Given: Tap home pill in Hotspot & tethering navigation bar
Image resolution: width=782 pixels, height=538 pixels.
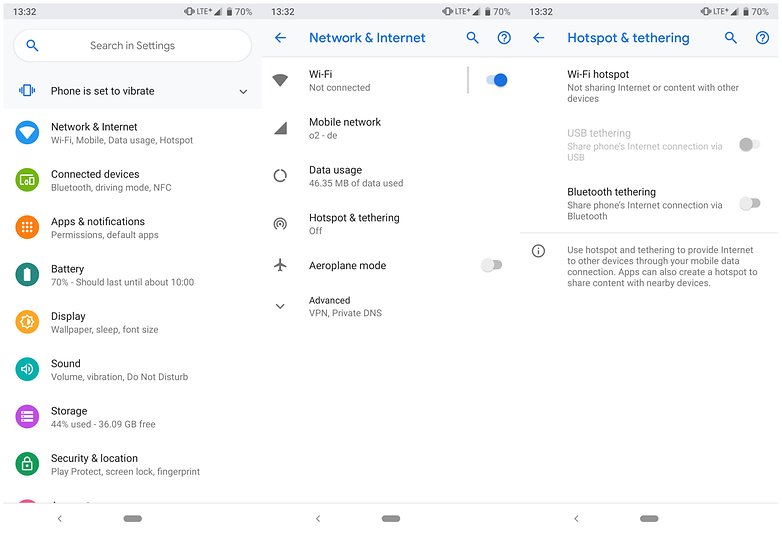Looking at the screenshot, I should click(x=649, y=519).
